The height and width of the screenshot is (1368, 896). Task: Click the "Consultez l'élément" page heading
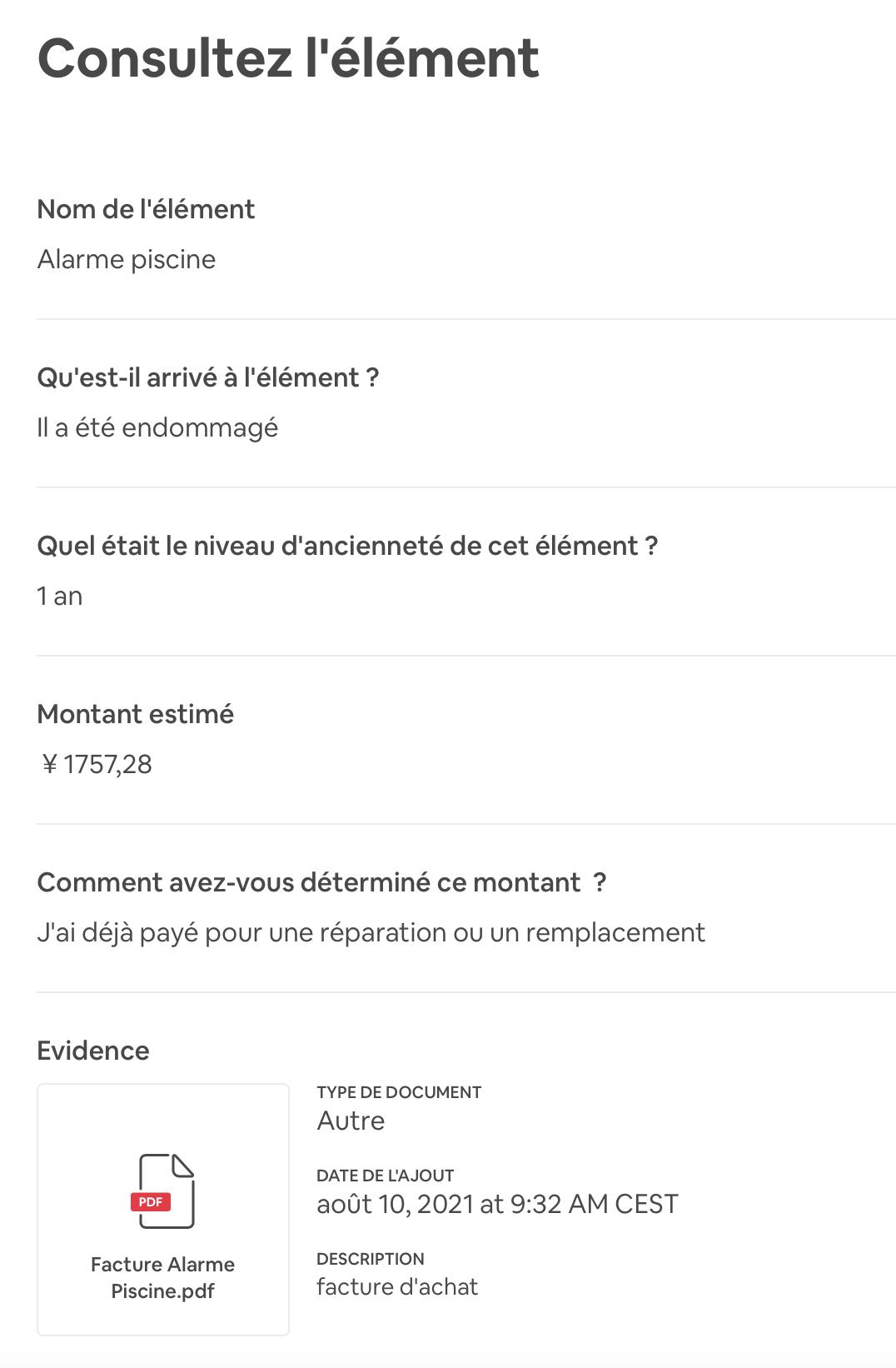pyautogui.click(x=288, y=58)
